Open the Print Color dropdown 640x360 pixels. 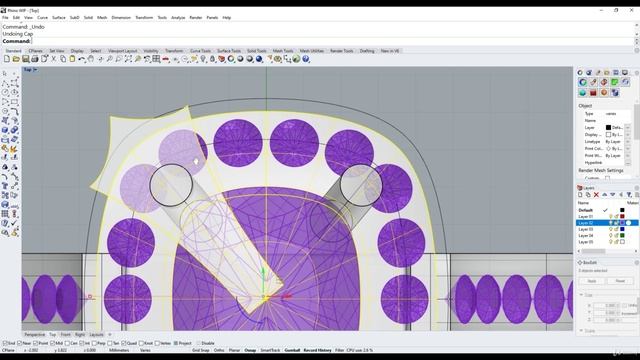[x=628, y=149]
